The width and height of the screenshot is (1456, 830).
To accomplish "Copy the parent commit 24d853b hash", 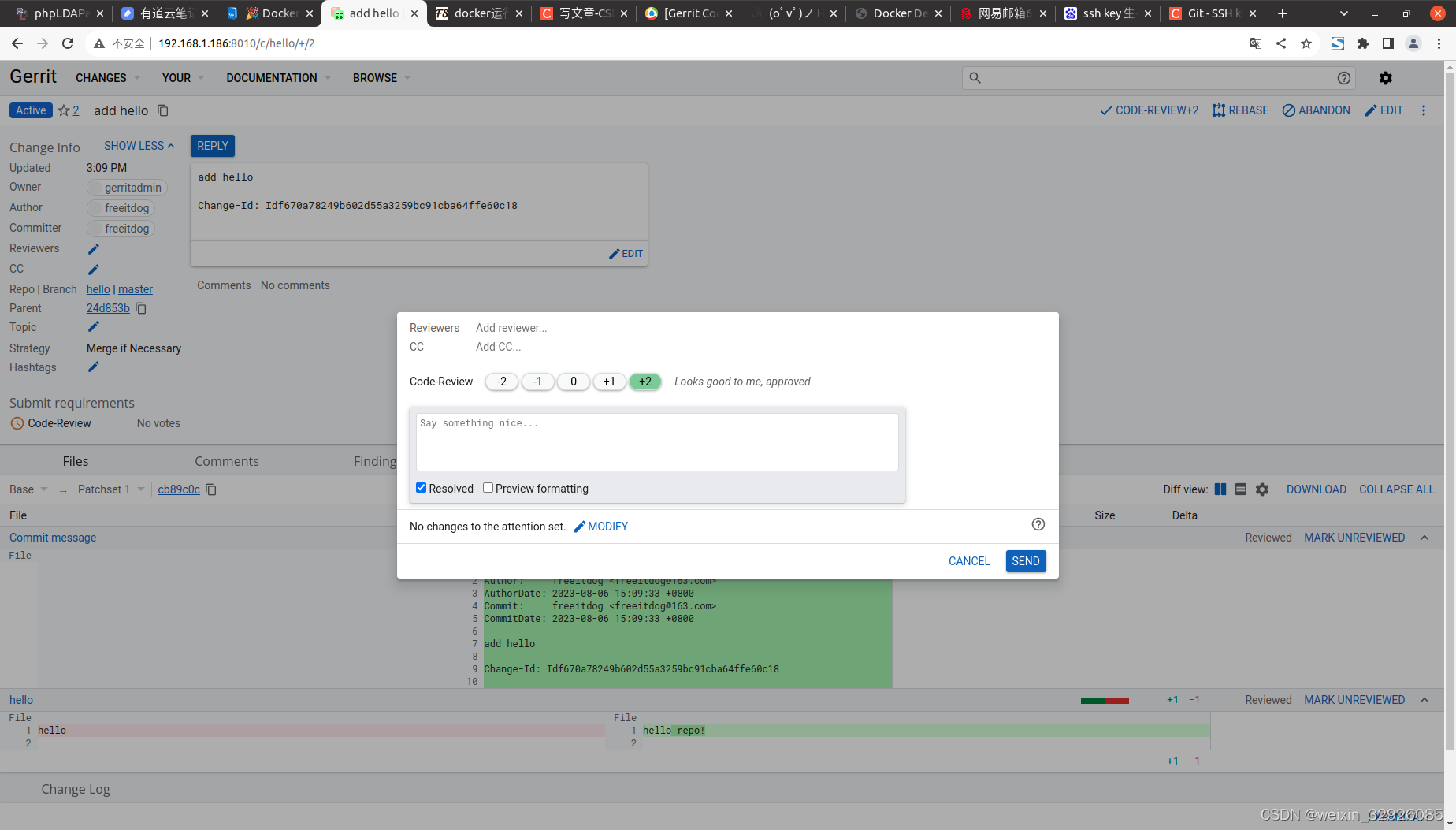I will [x=140, y=308].
